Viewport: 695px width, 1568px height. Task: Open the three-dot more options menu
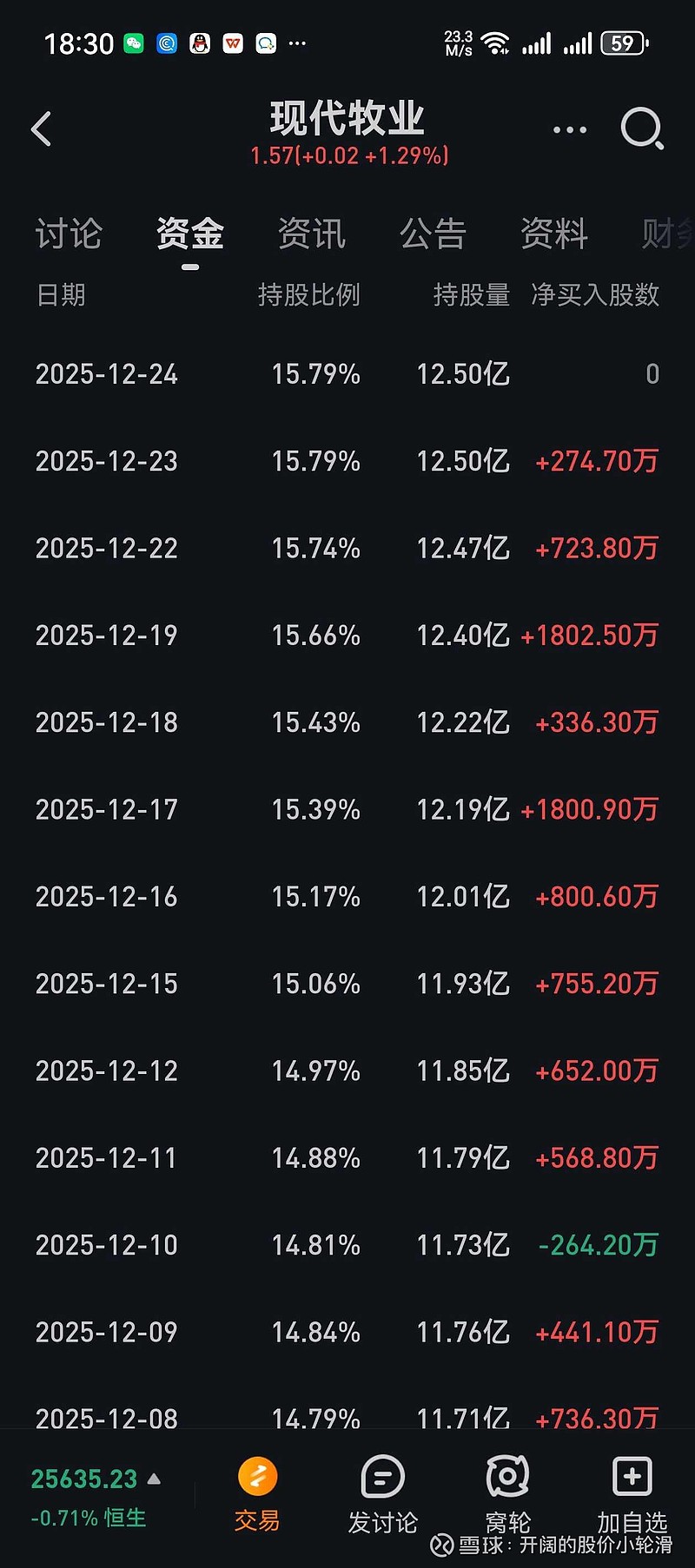tap(570, 130)
